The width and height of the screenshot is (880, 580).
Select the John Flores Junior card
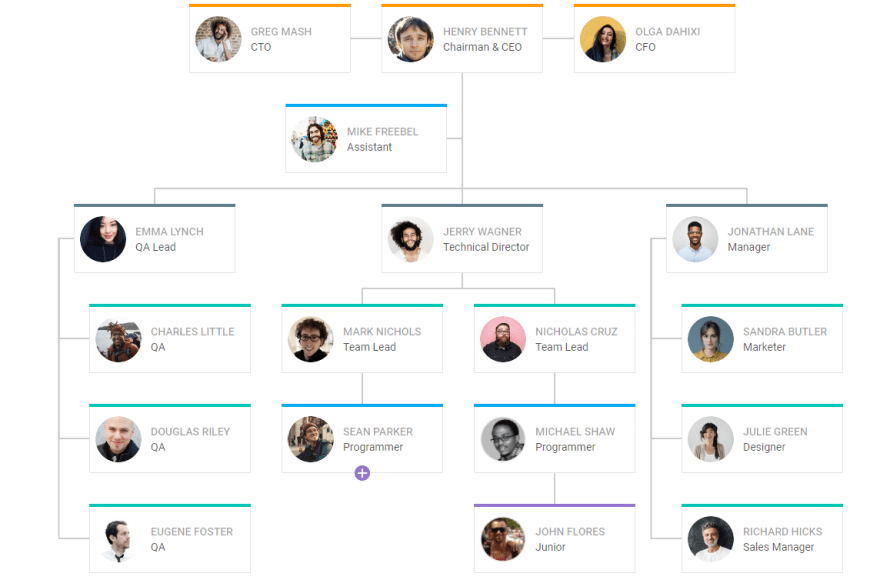tap(554, 538)
